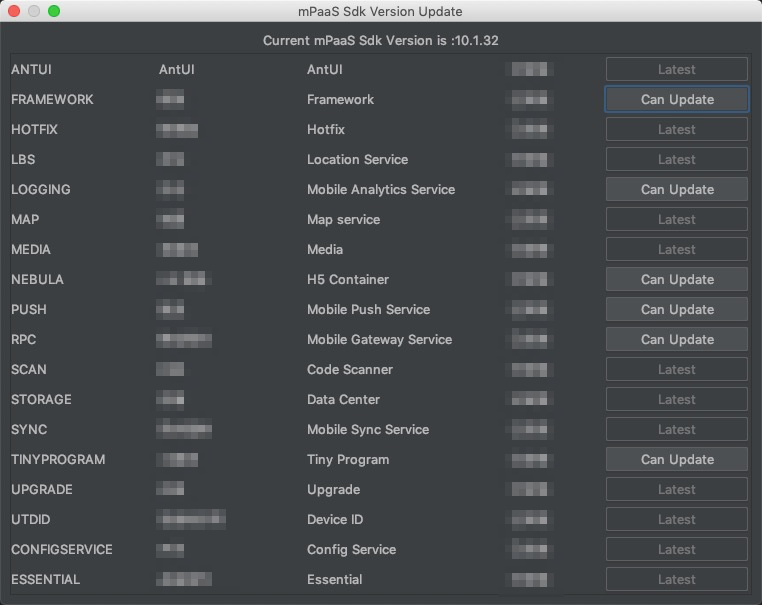Select the UTDID label
The height and width of the screenshot is (605, 762).
(31, 519)
